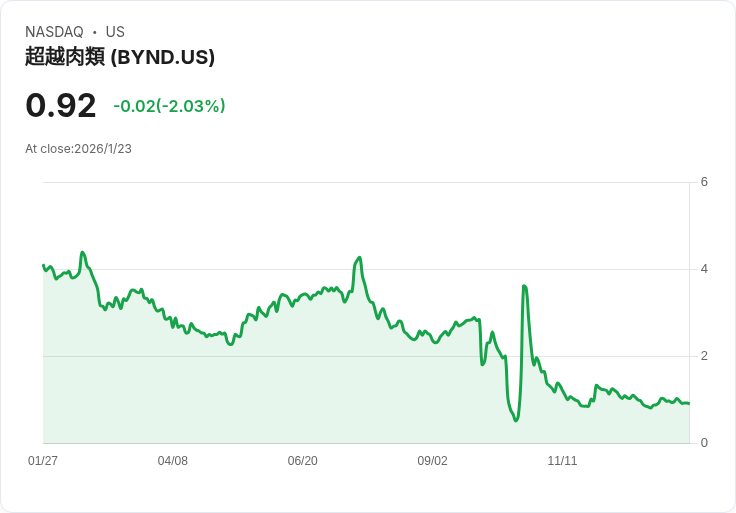Click the 4 value on price axis
This screenshot has width=736, height=513.
pos(704,269)
